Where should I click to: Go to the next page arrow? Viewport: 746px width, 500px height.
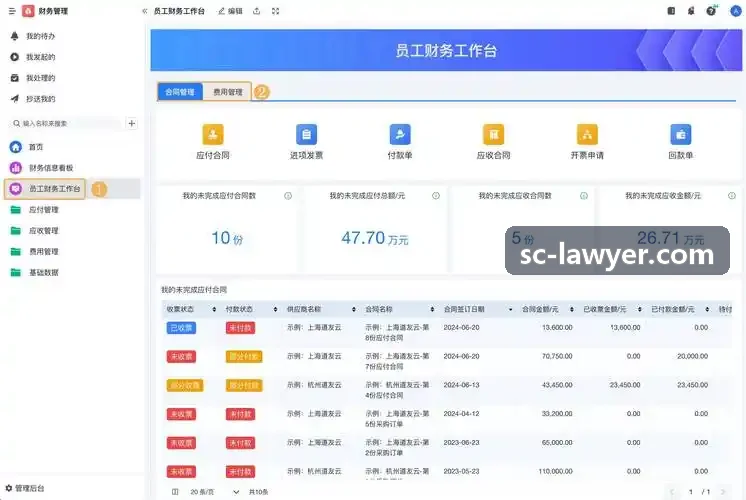[723, 492]
